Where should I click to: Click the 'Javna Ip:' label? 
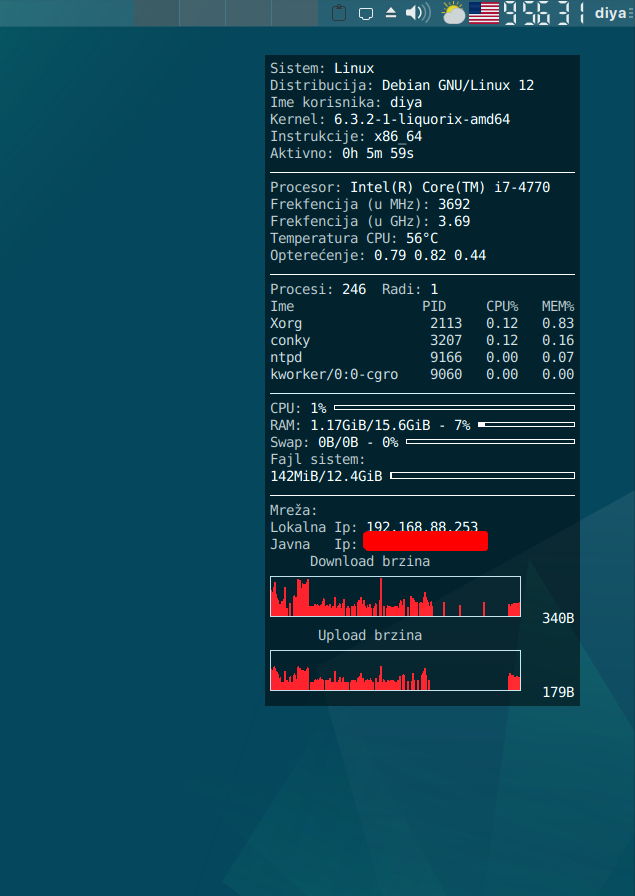click(314, 544)
